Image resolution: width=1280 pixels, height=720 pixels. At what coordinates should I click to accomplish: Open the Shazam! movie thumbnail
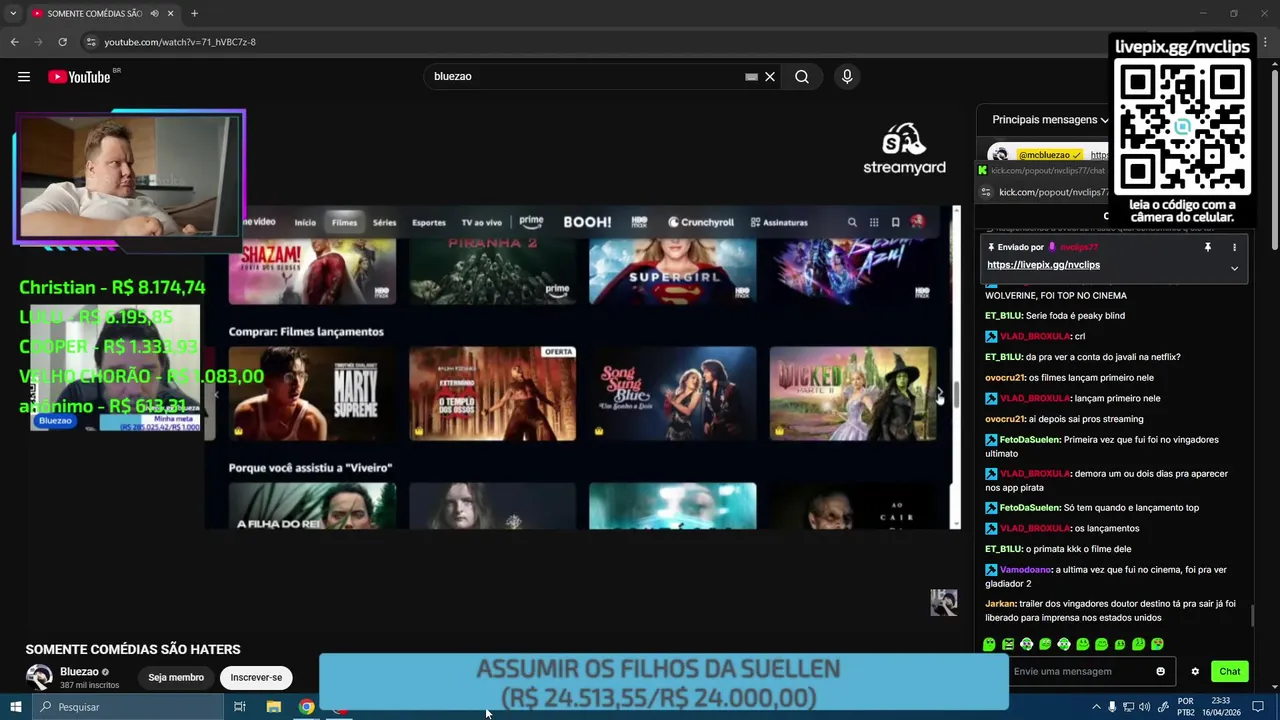click(x=312, y=271)
